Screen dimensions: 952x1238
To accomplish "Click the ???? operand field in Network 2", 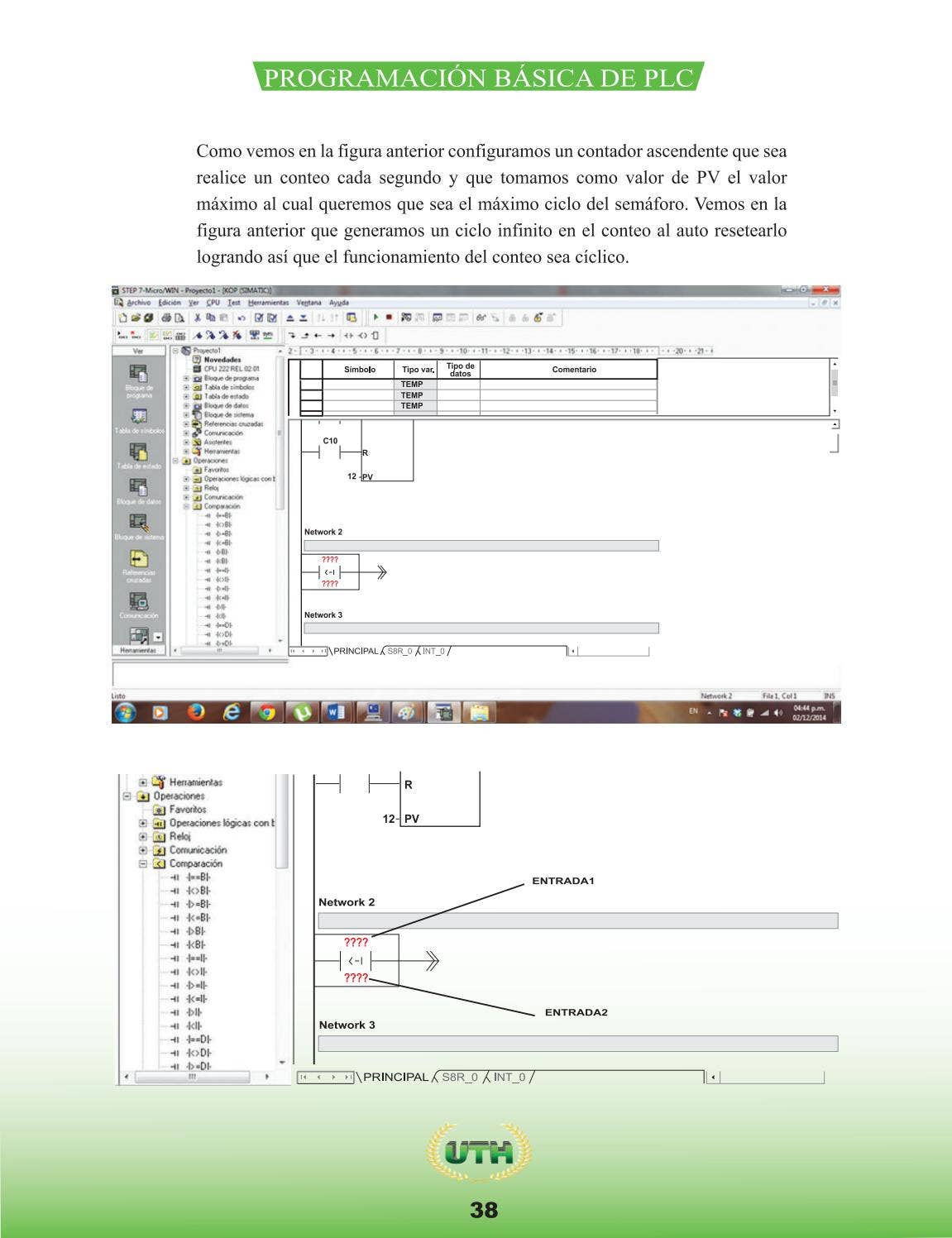I will tap(329, 561).
